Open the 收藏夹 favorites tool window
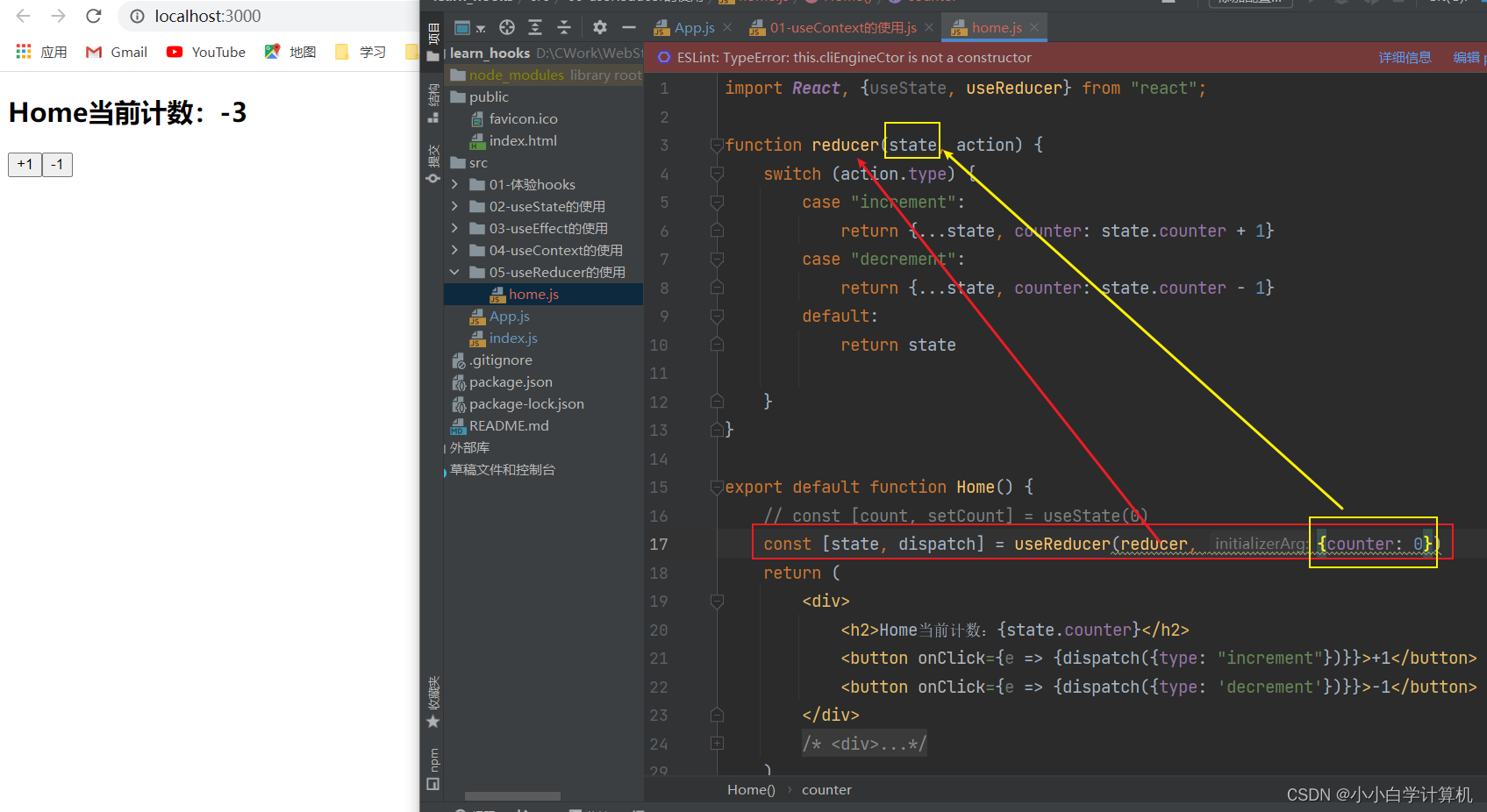1487x812 pixels. [x=433, y=702]
